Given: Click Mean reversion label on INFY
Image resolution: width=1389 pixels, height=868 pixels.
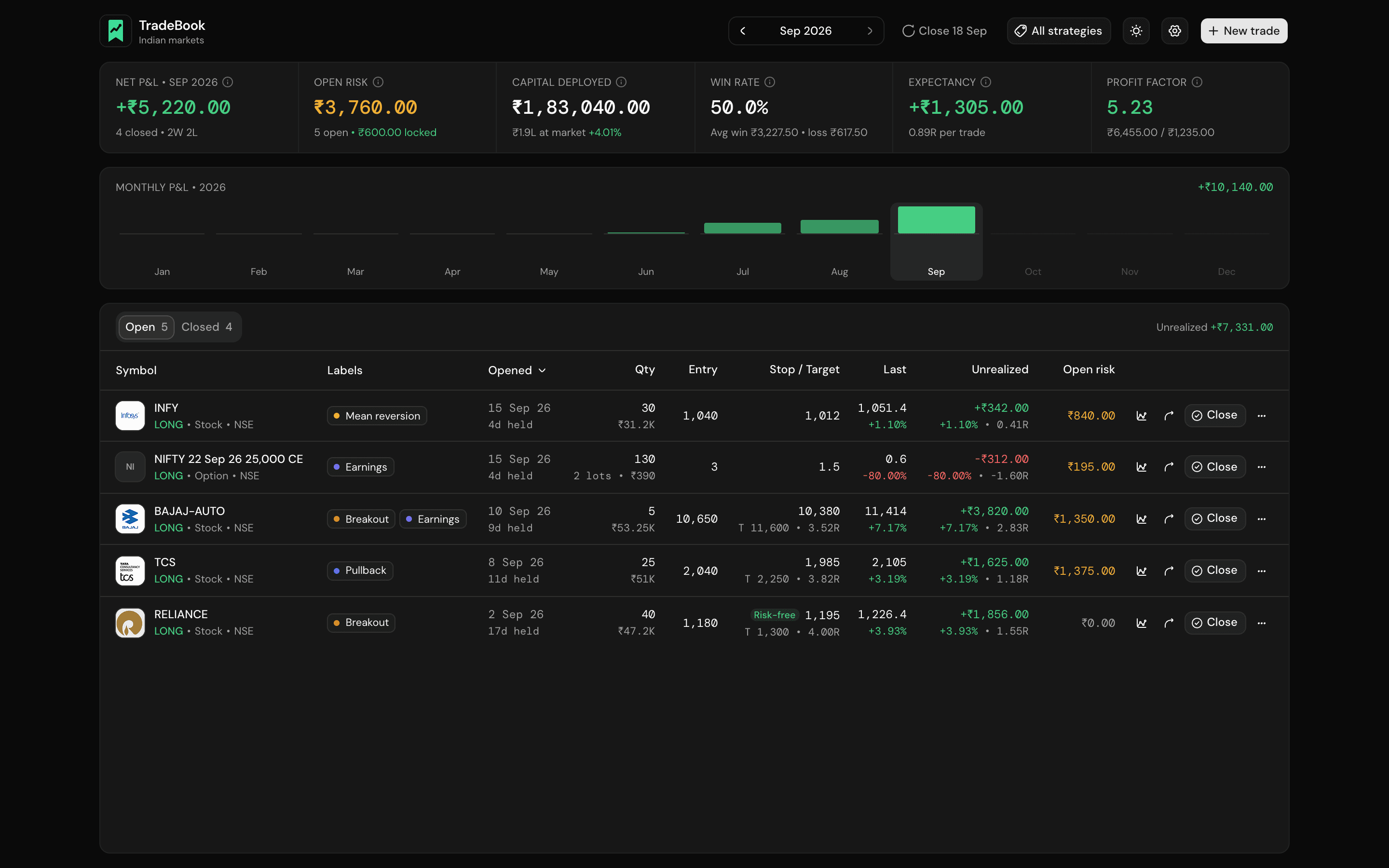Looking at the screenshot, I should 377,416.
